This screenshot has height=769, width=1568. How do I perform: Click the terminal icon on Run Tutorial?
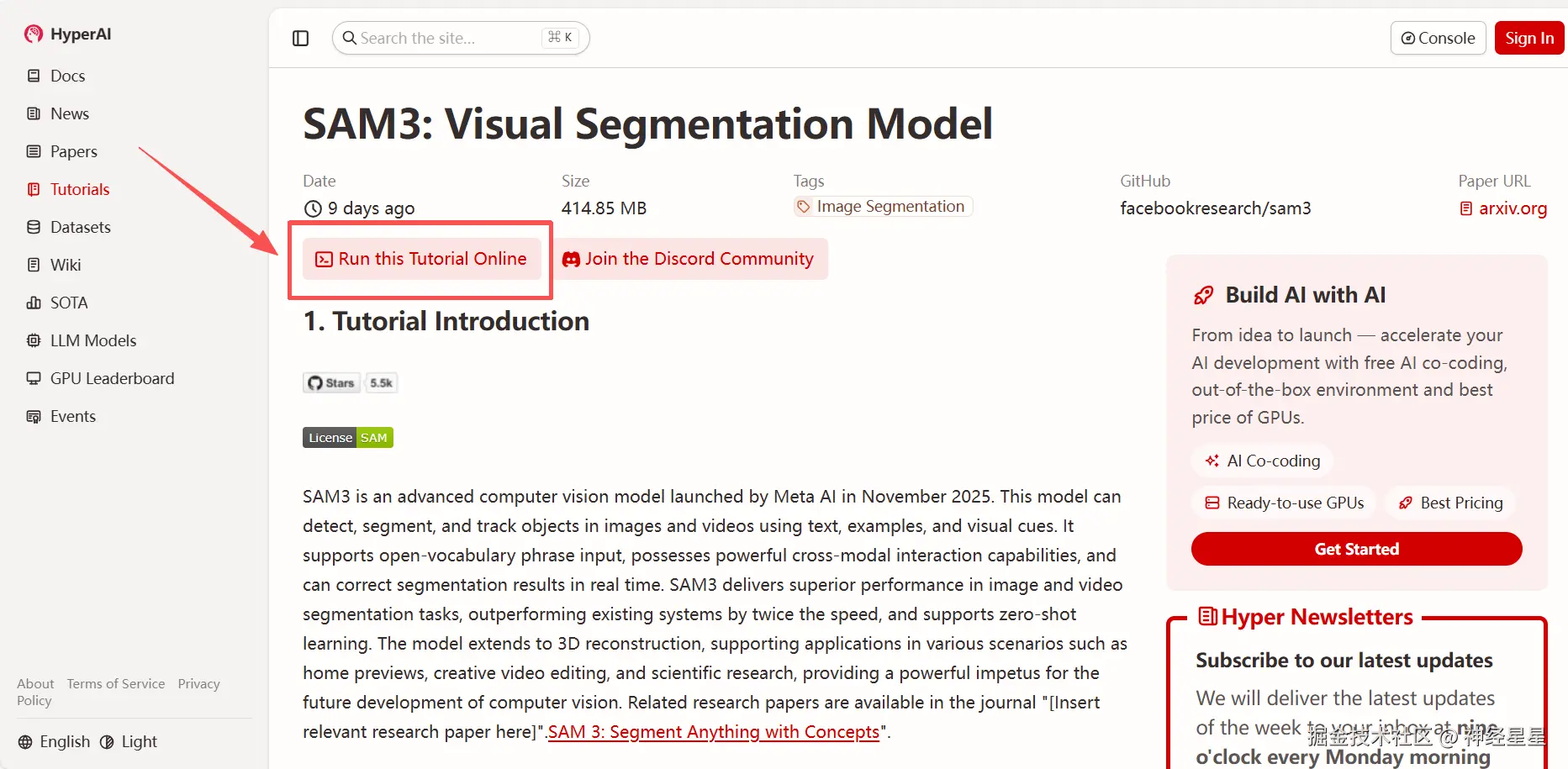[x=324, y=259]
